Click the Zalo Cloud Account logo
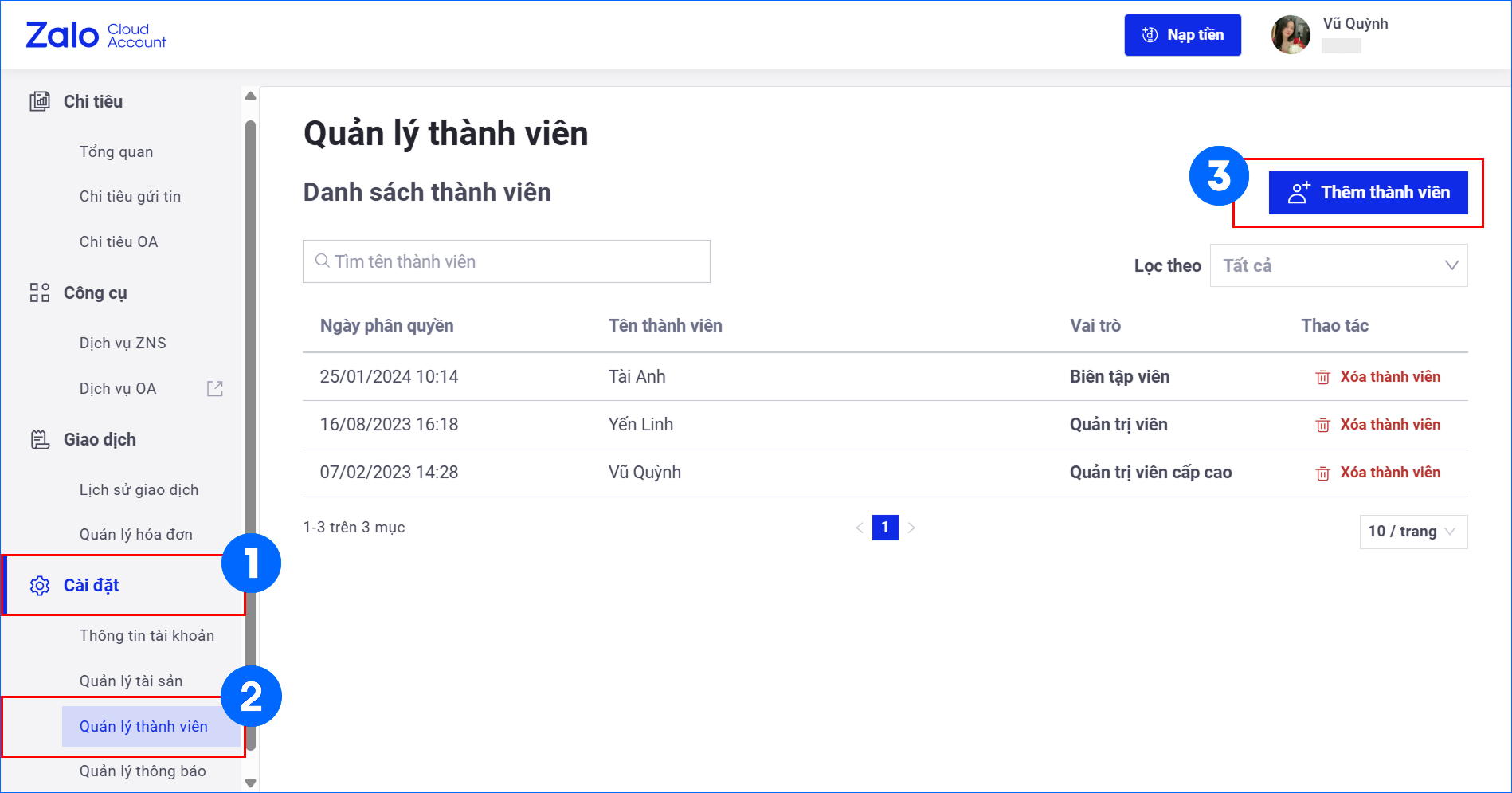Screen dimensions: 1512x793 [96, 35]
